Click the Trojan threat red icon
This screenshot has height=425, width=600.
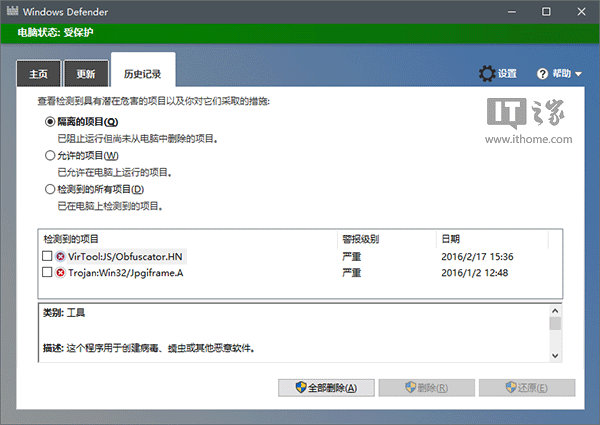[x=61, y=272]
